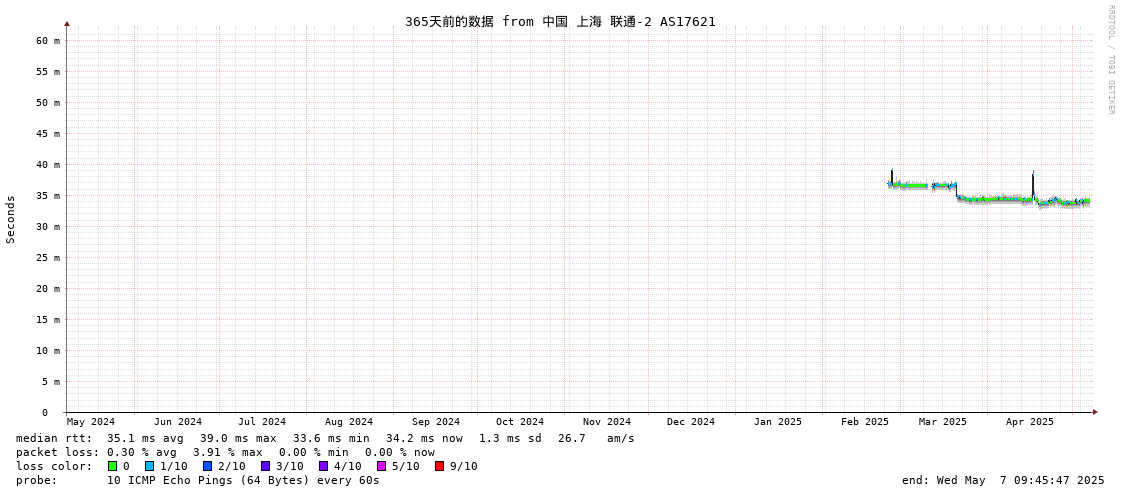Click the Oct 2024 axis label

point(520,422)
